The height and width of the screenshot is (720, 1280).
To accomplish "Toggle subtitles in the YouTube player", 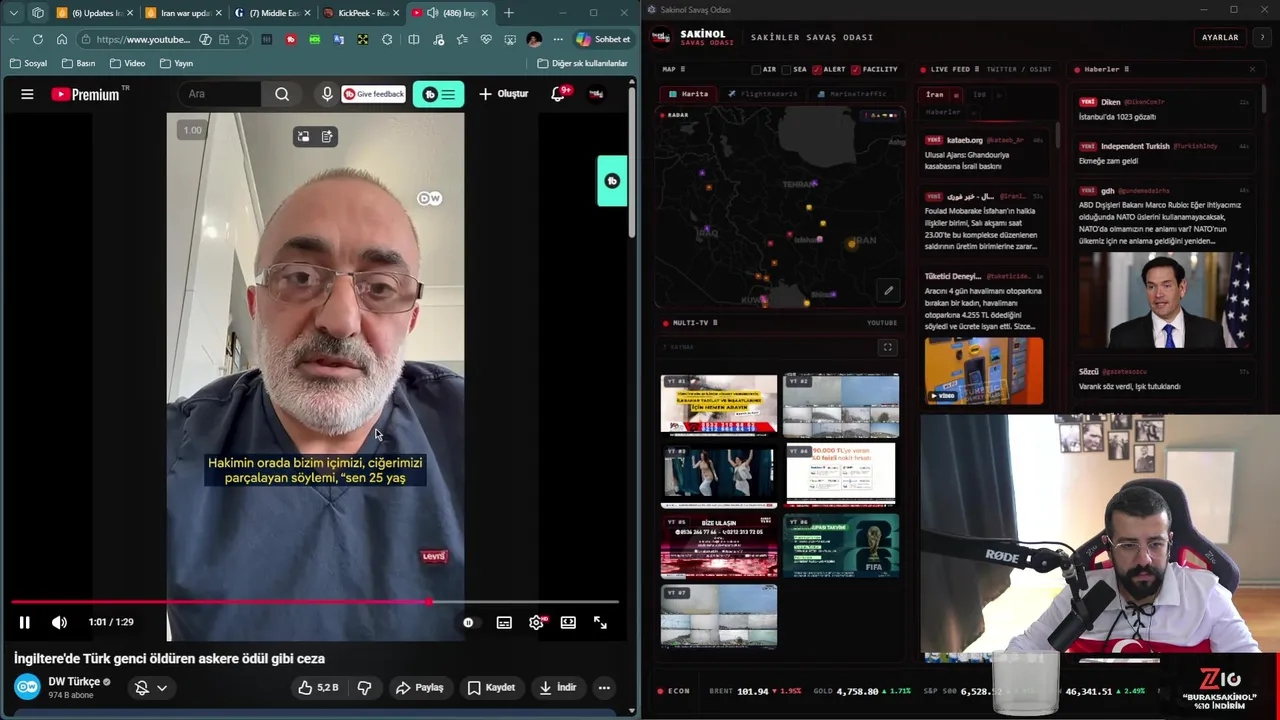I will pyautogui.click(x=504, y=622).
